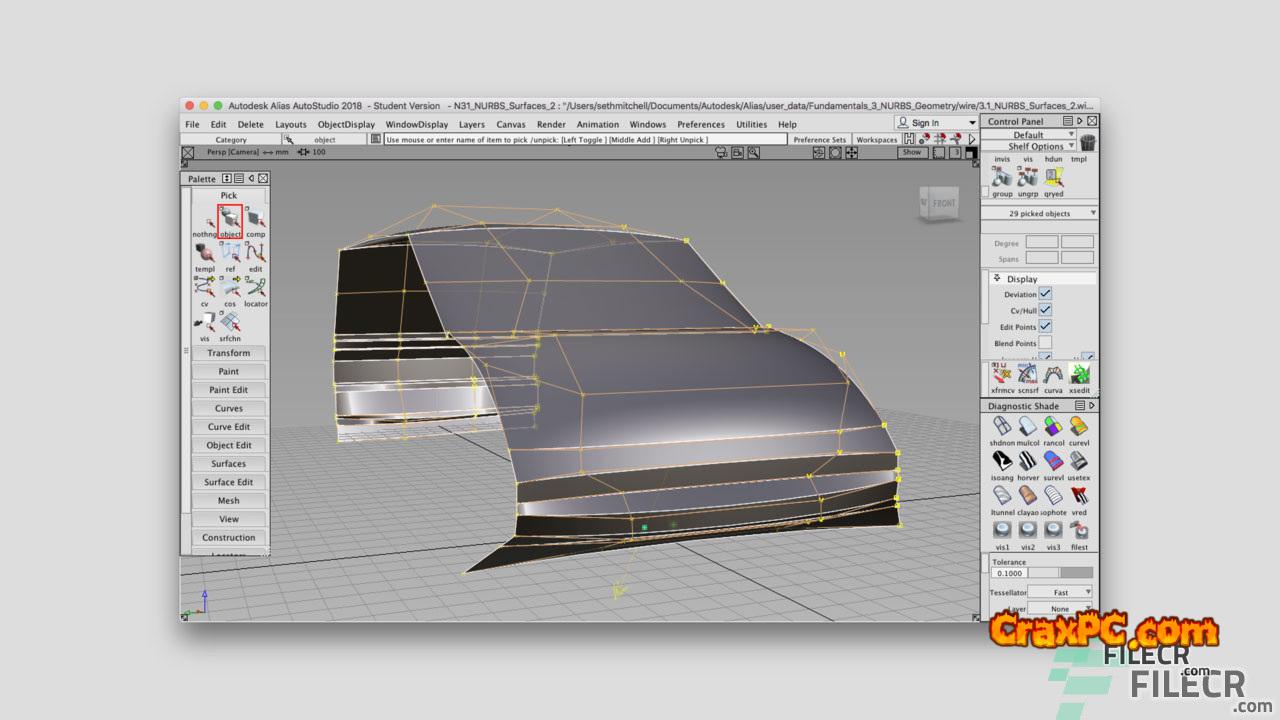Activate the Pick template tool
The width and height of the screenshot is (1280, 720).
[x=205, y=253]
